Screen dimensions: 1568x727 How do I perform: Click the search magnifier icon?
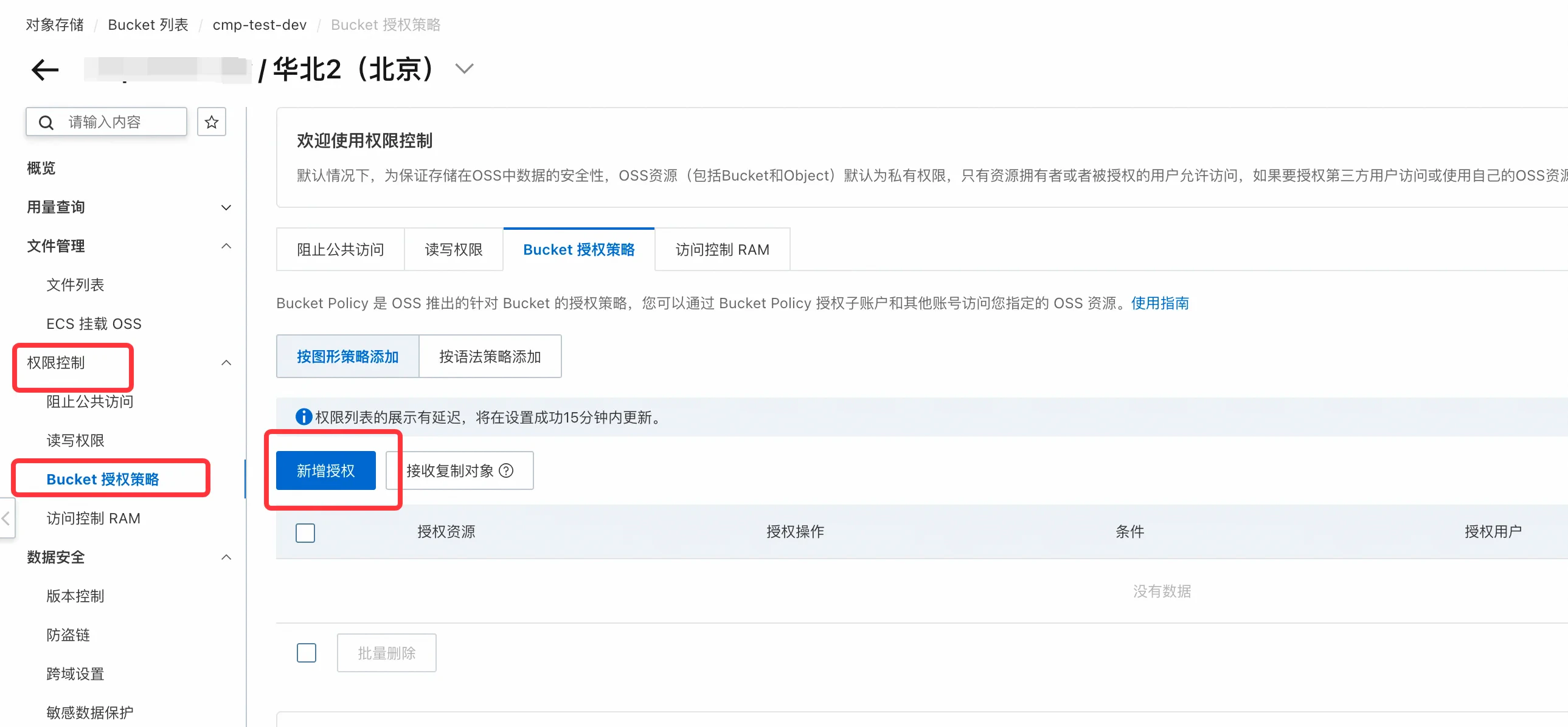(x=46, y=122)
